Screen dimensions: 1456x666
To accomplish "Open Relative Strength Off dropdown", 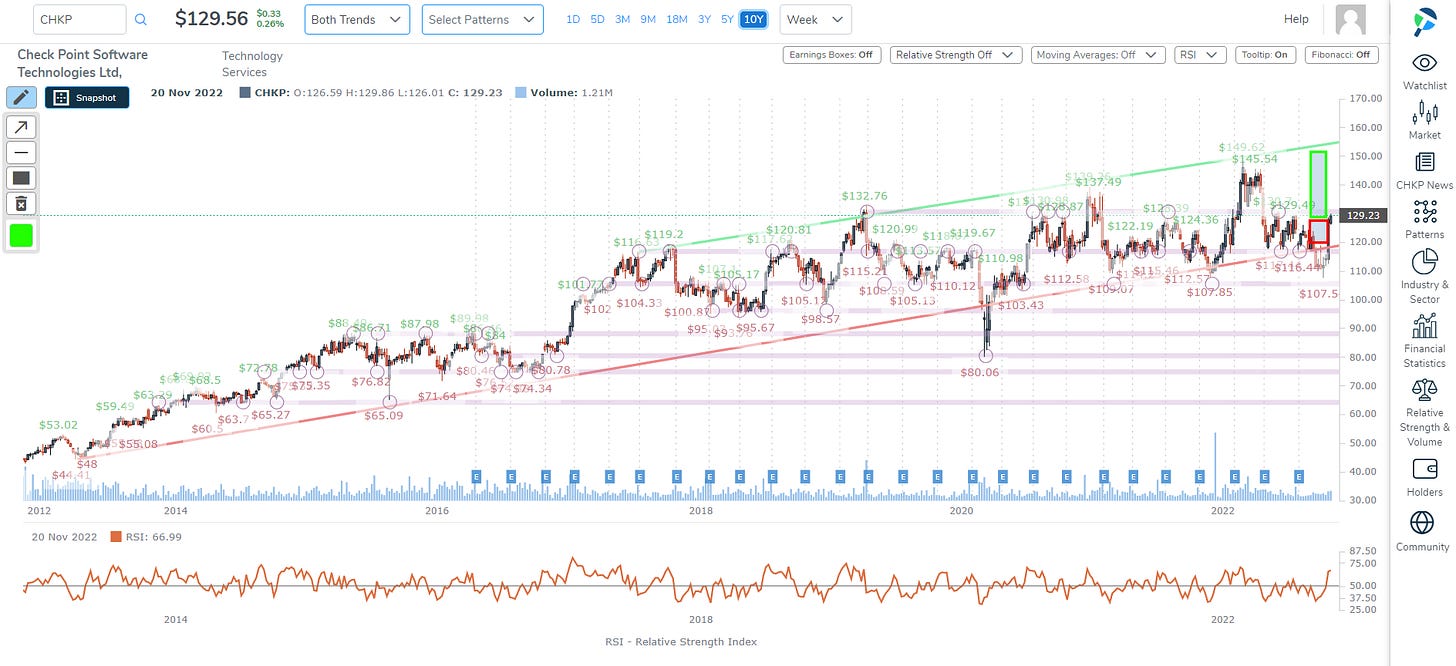I will (x=956, y=55).
